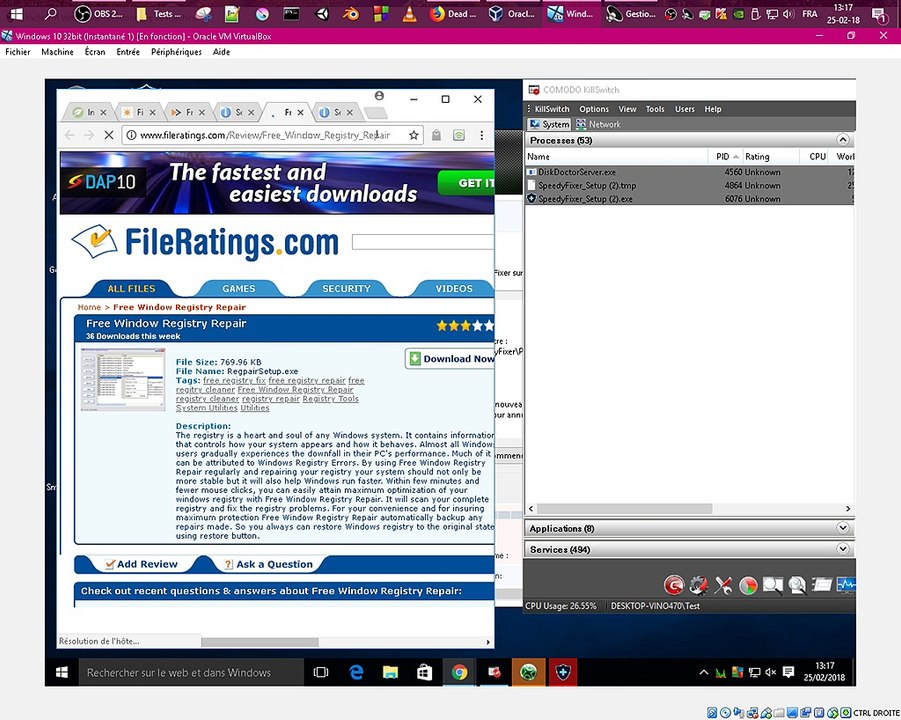Switch to Chrome in guest taskbar

click(x=459, y=672)
